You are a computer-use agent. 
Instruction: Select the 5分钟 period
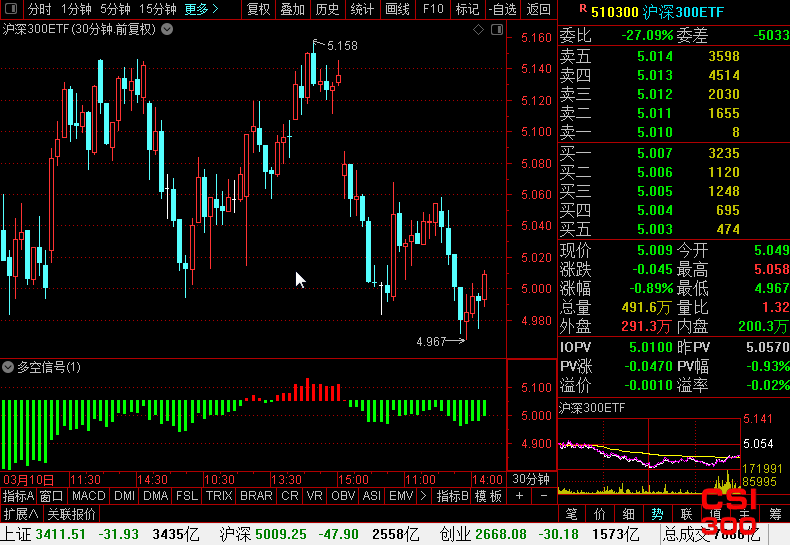click(115, 9)
